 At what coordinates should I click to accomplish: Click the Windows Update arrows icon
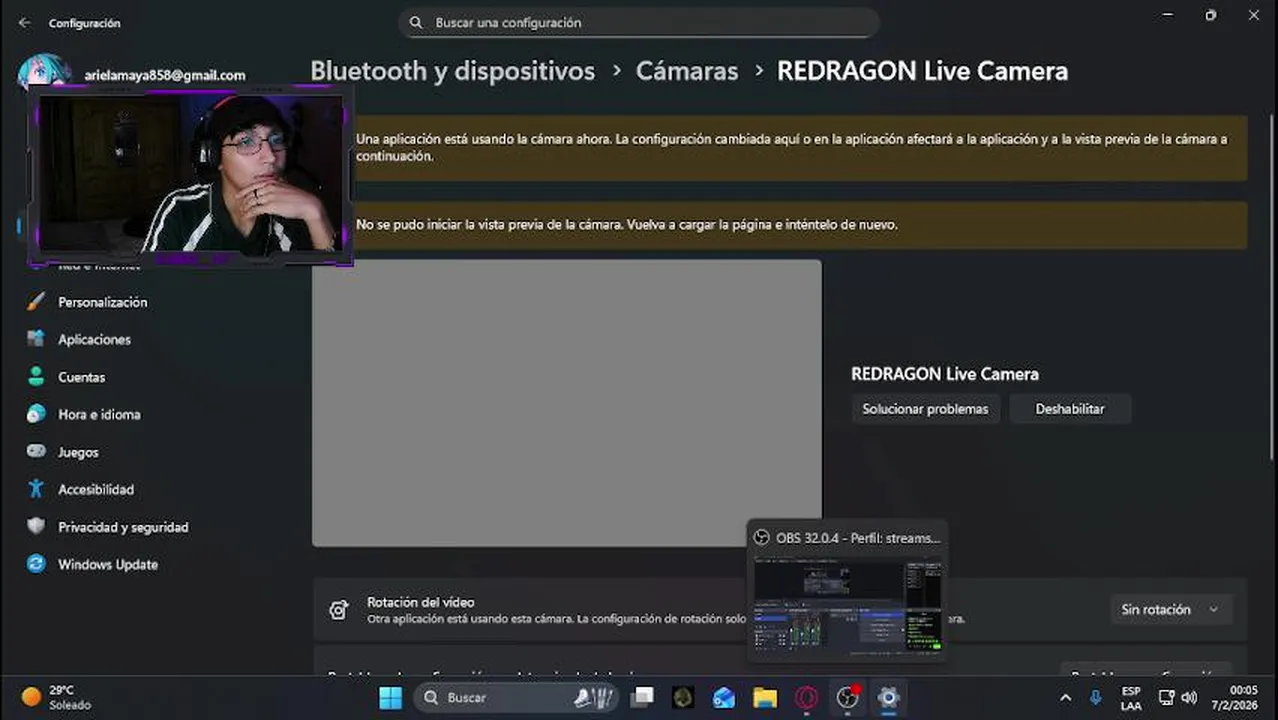[x=36, y=564]
